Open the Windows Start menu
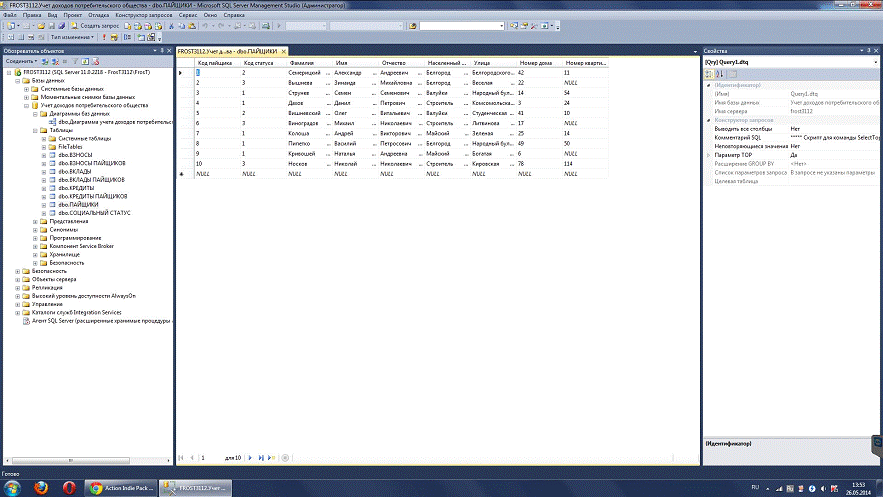Screen dimensions: 883x497 (12, 487)
